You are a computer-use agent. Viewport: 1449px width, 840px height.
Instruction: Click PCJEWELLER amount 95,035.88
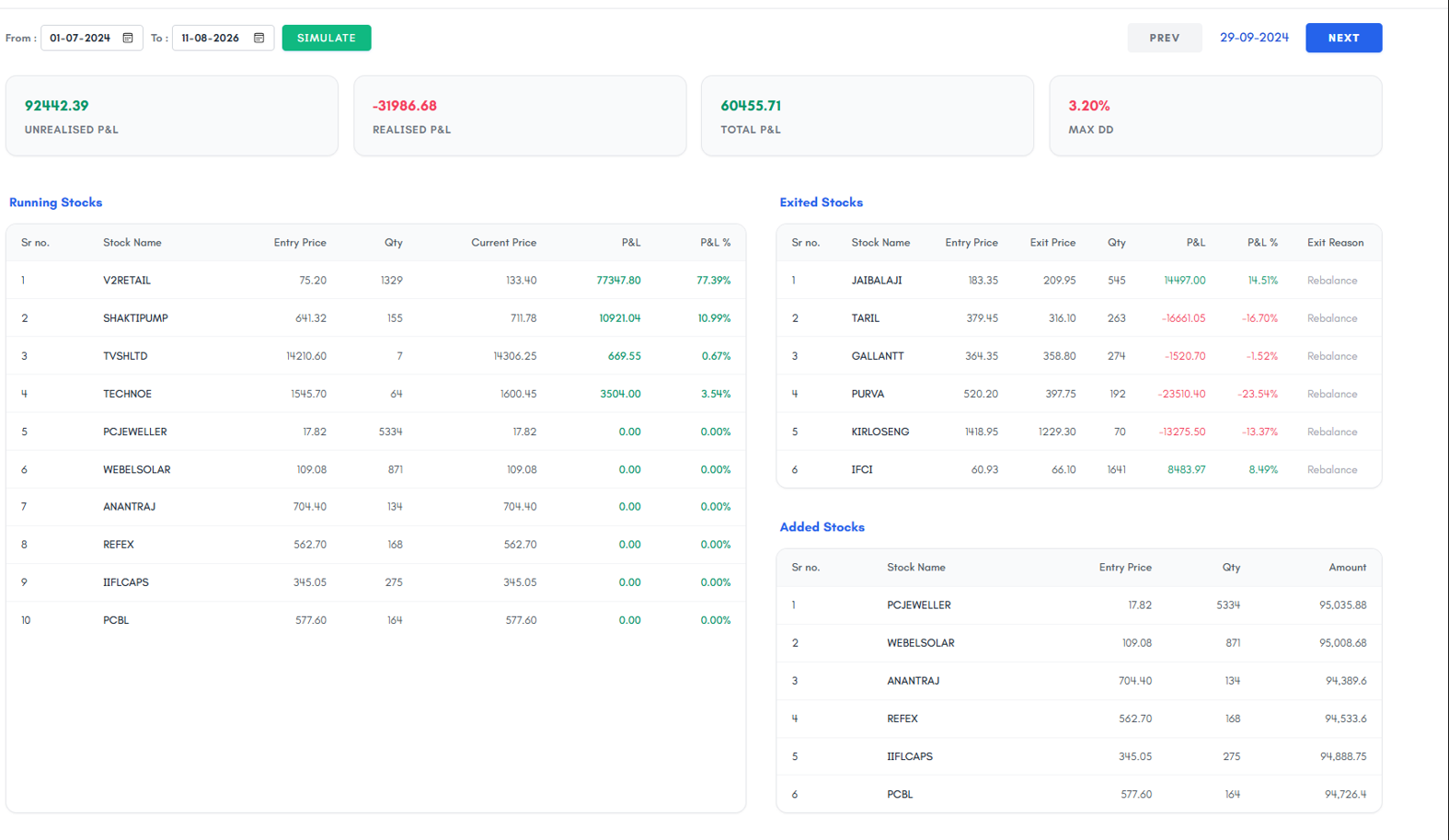(x=1343, y=605)
